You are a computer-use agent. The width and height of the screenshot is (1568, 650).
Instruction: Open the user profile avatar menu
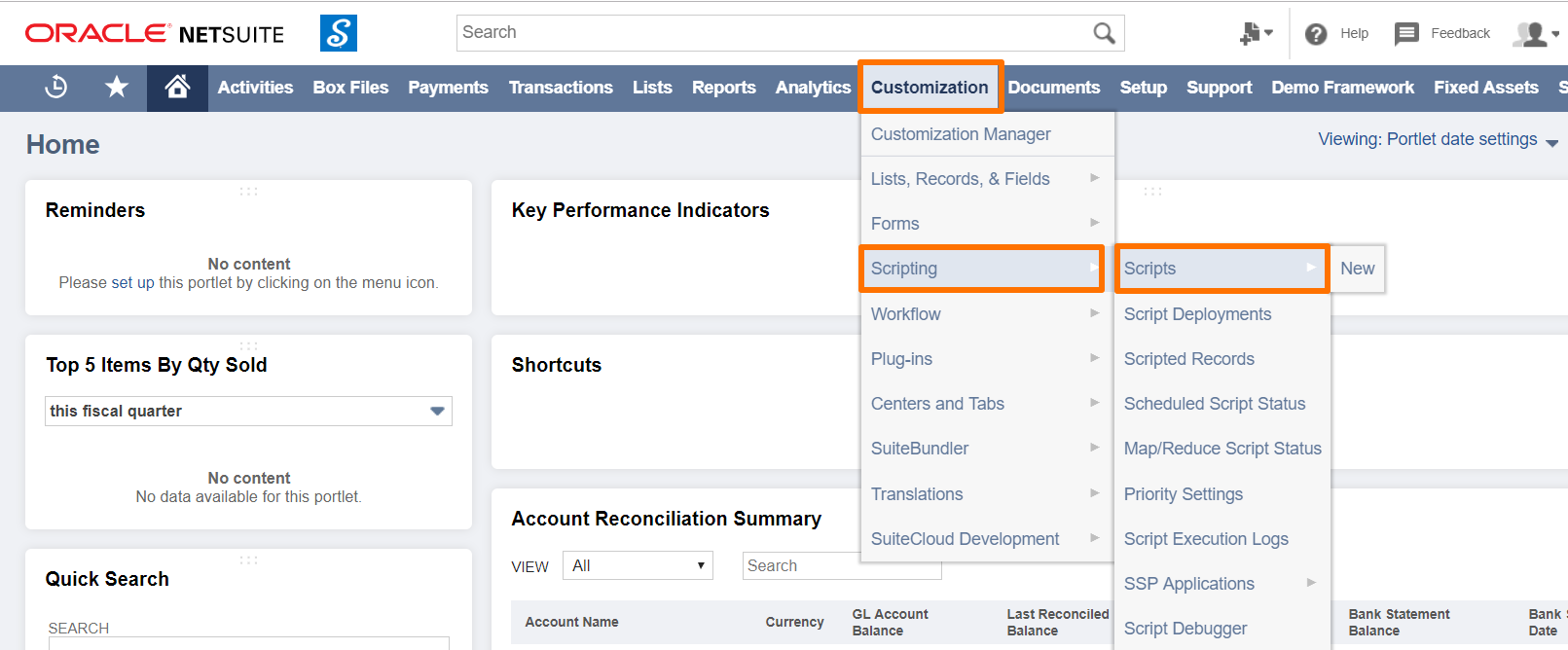1537,34
